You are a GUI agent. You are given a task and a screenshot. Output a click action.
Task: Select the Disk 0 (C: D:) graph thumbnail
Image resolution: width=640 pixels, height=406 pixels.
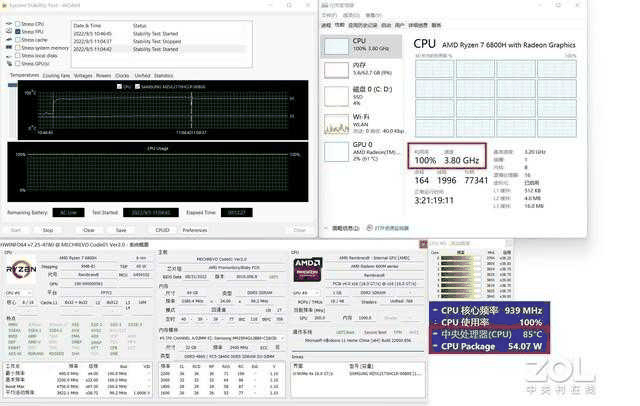pyautogui.click(x=336, y=97)
